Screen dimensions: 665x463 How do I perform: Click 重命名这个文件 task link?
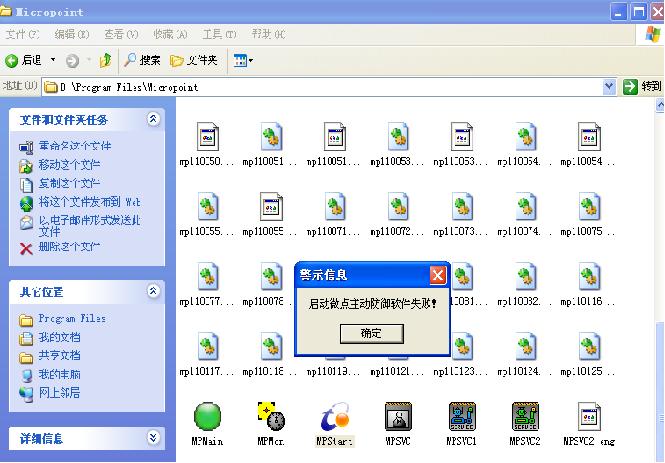click(75, 146)
